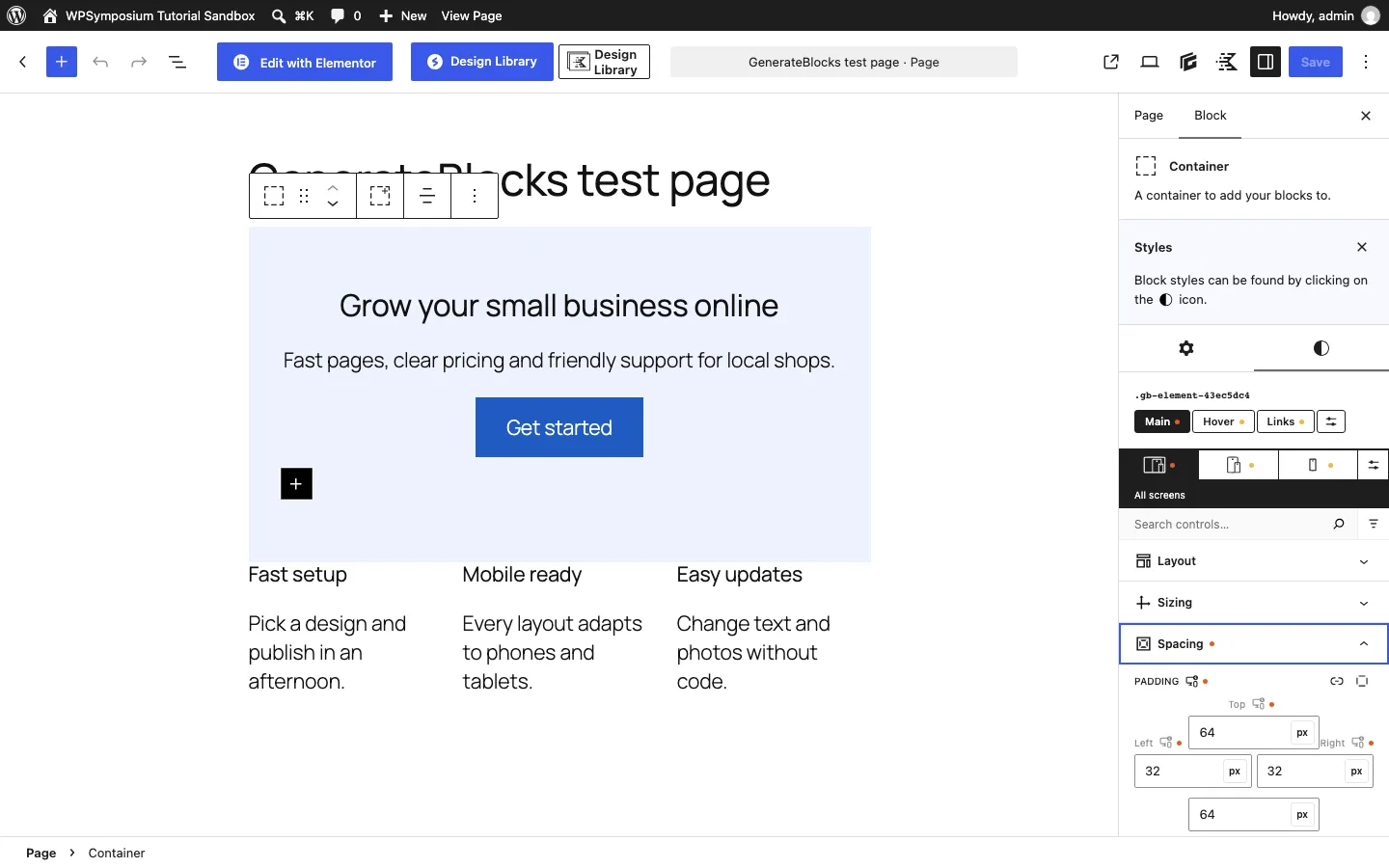View the page in a new tab
Screen dimensions: 1389x868
tap(1111, 62)
